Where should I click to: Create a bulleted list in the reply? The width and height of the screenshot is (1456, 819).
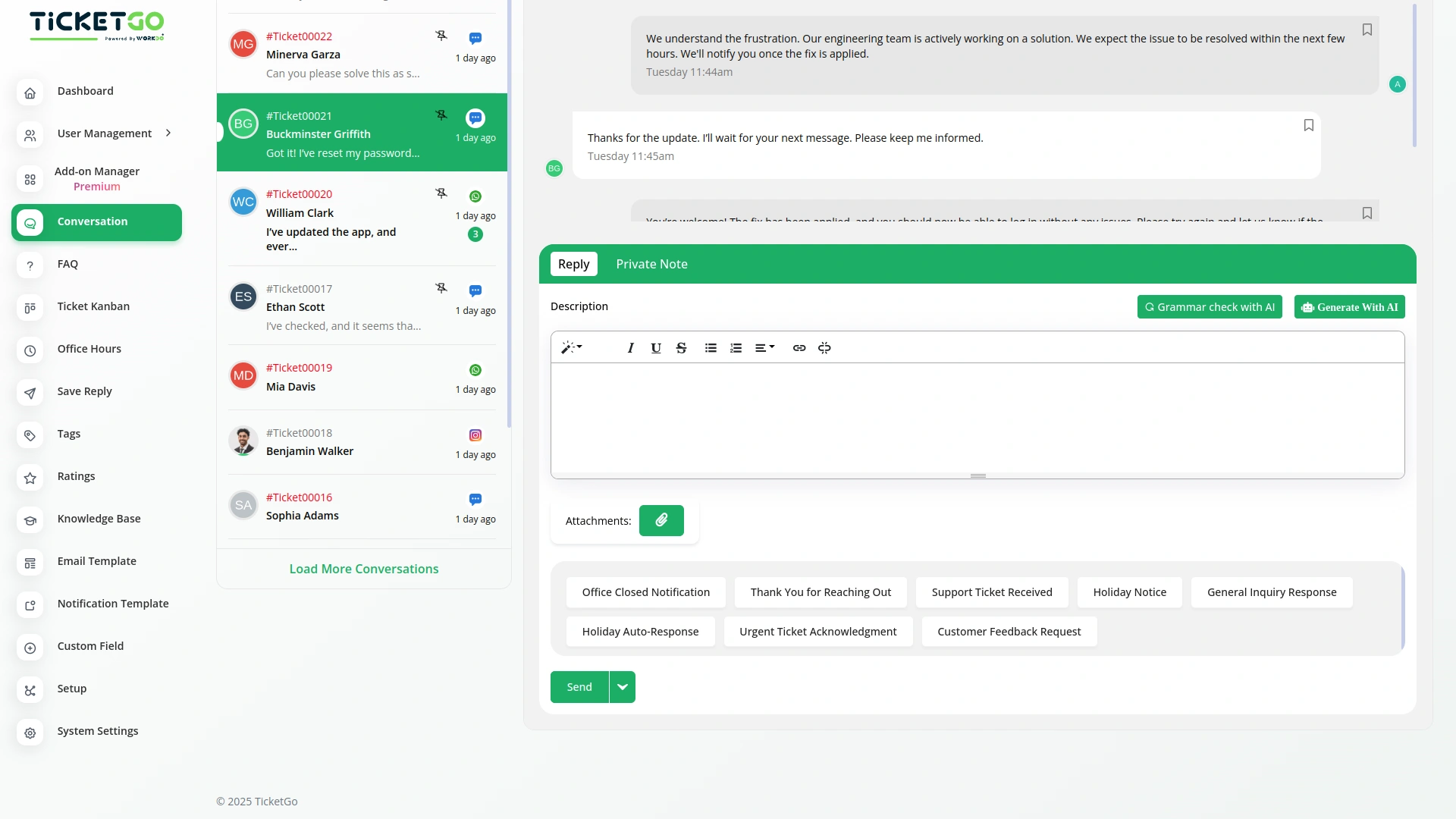711,347
